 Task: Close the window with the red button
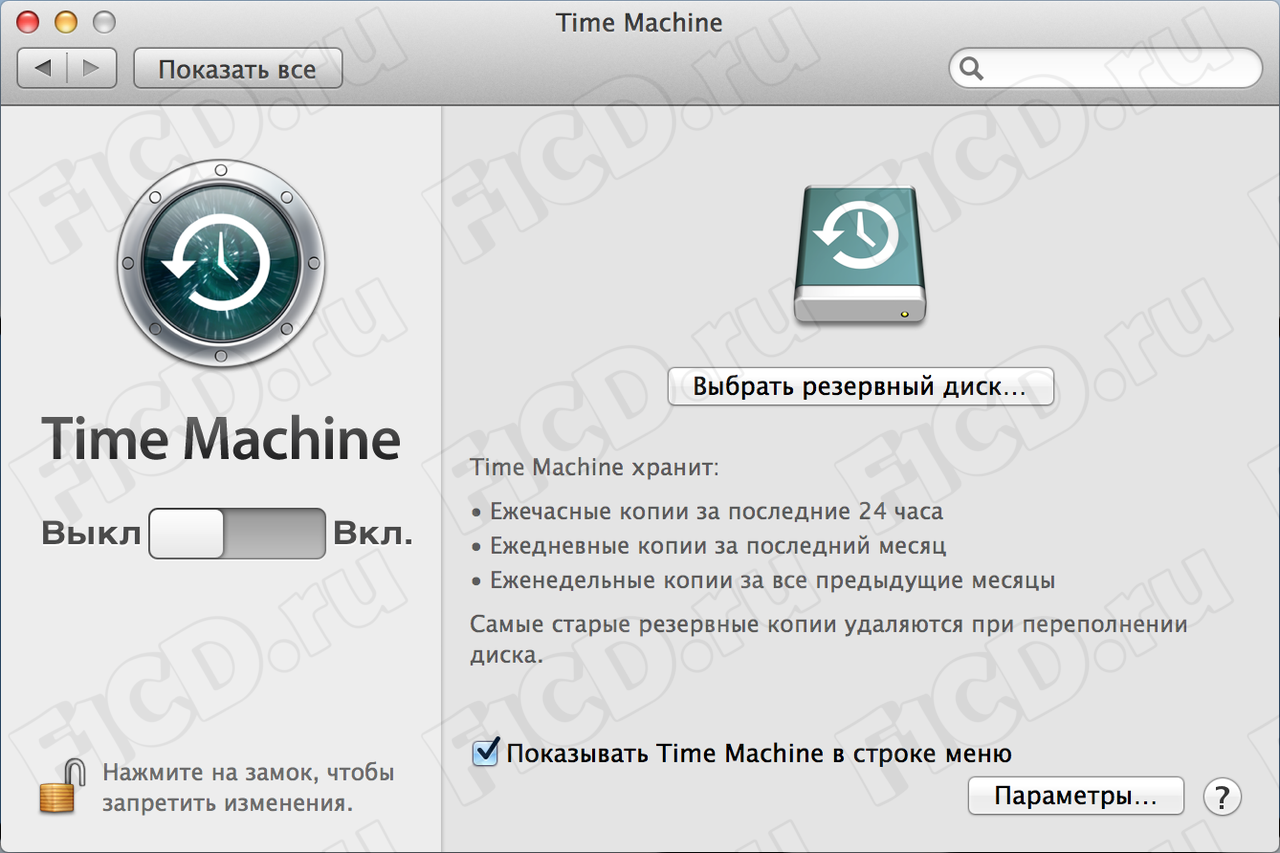pyautogui.click(x=29, y=22)
